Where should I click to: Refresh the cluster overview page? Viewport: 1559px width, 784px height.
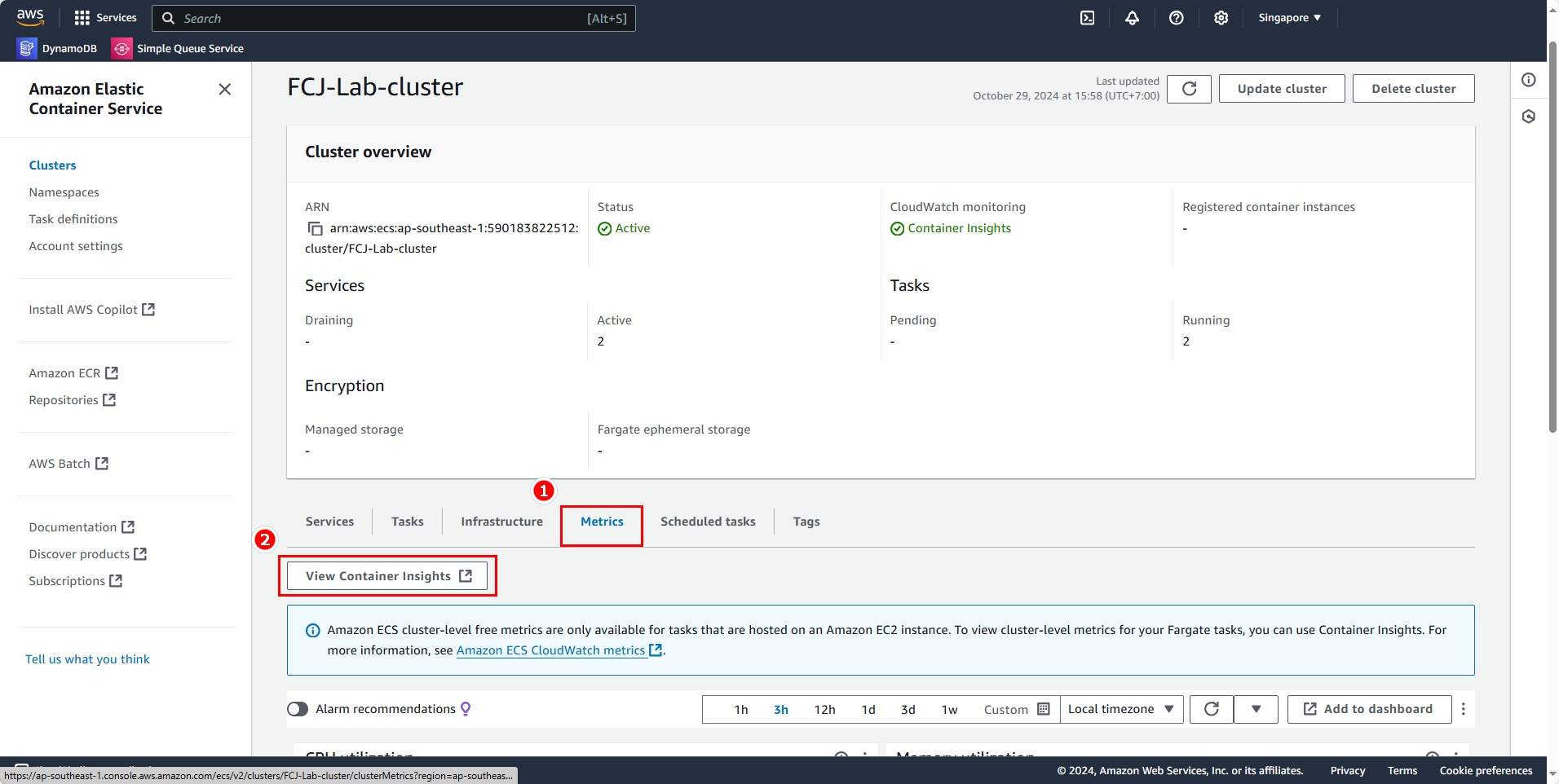click(1189, 89)
